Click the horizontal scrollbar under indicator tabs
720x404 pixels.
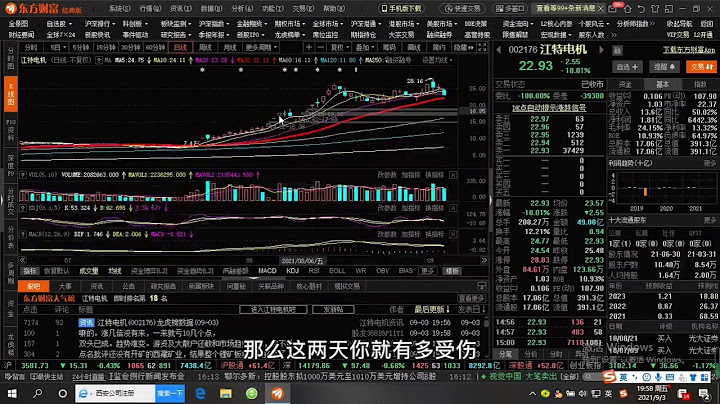253,278
